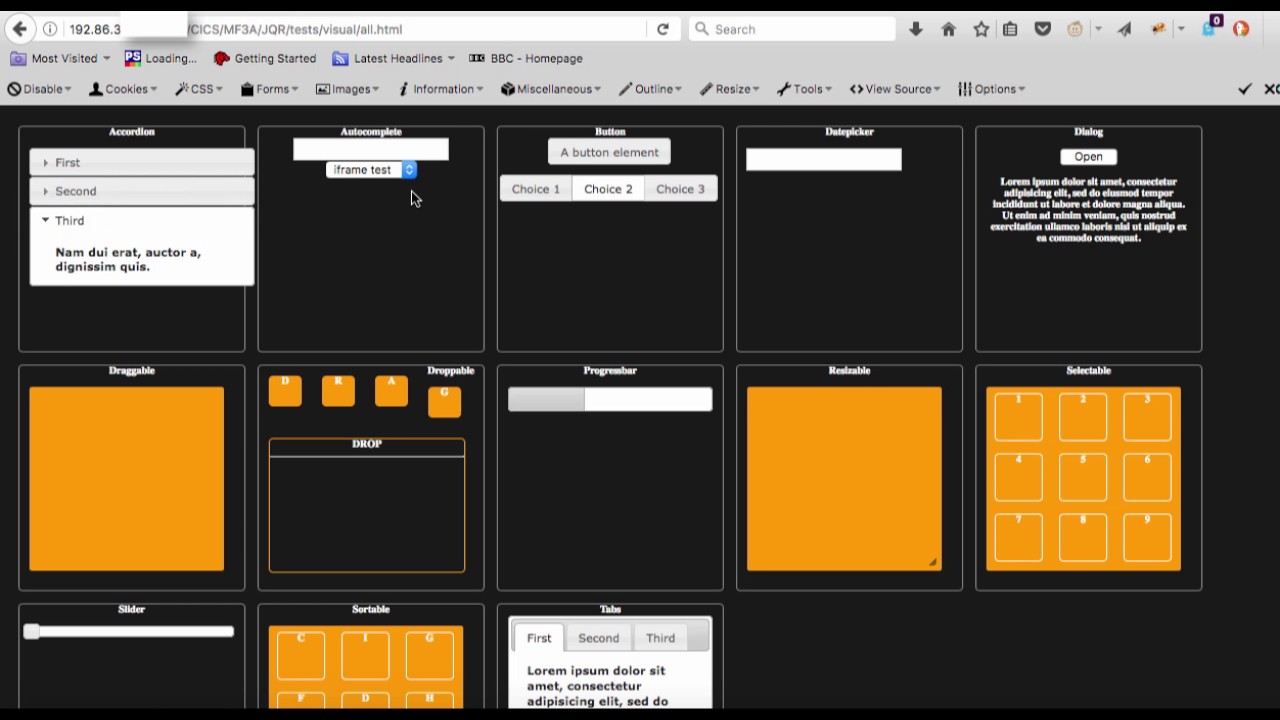
Task: Select selectable item 5
Action: click(1082, 477)
